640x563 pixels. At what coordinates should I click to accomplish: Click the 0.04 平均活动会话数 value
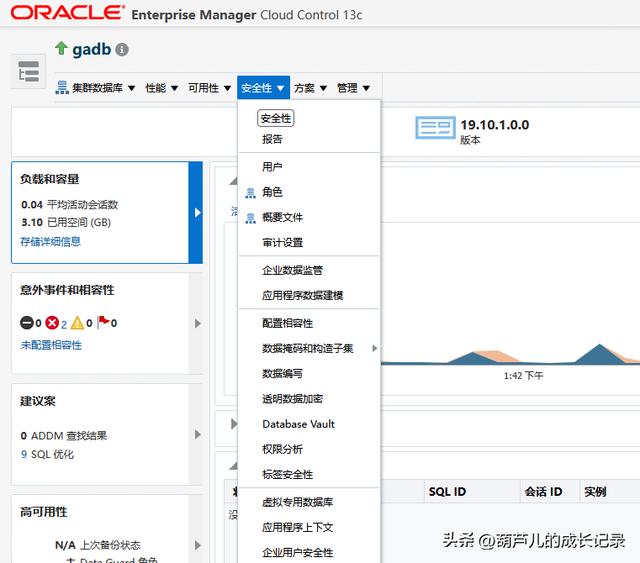69,205
